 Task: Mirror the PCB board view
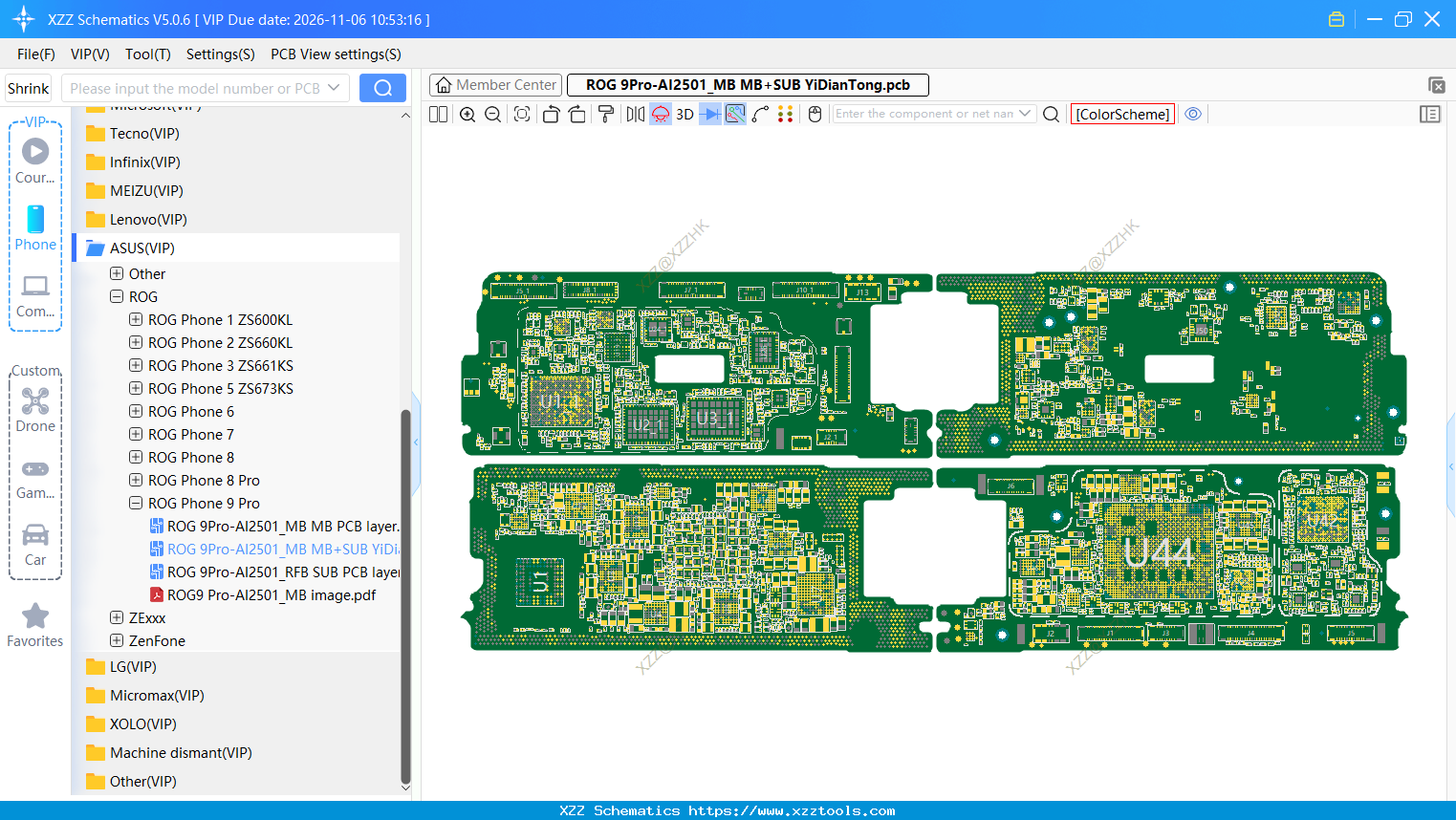click(636, 114)
